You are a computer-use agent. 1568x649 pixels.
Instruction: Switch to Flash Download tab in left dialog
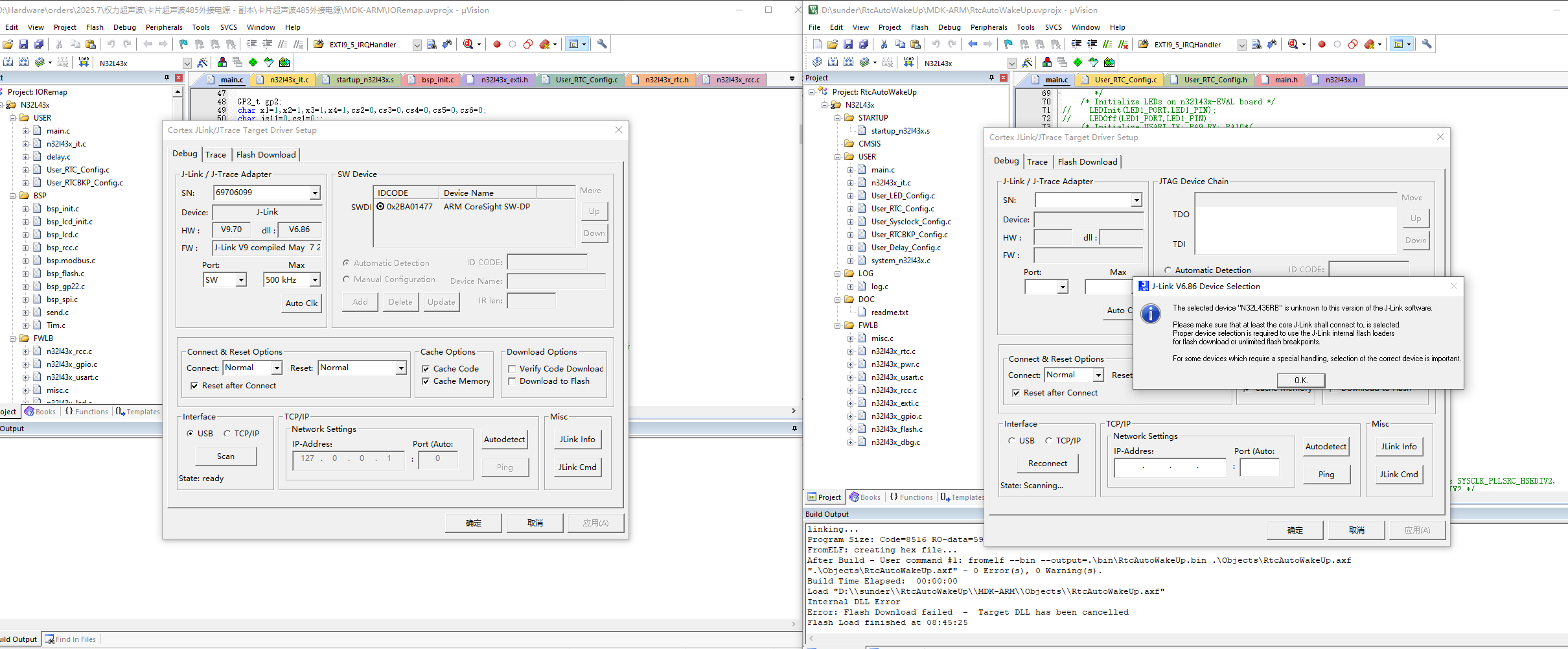pos(266,154)
